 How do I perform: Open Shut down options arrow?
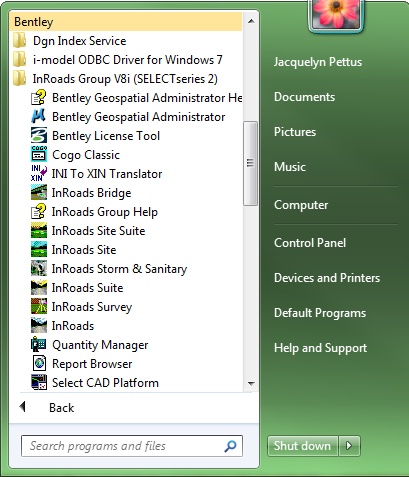pos(349,446)
